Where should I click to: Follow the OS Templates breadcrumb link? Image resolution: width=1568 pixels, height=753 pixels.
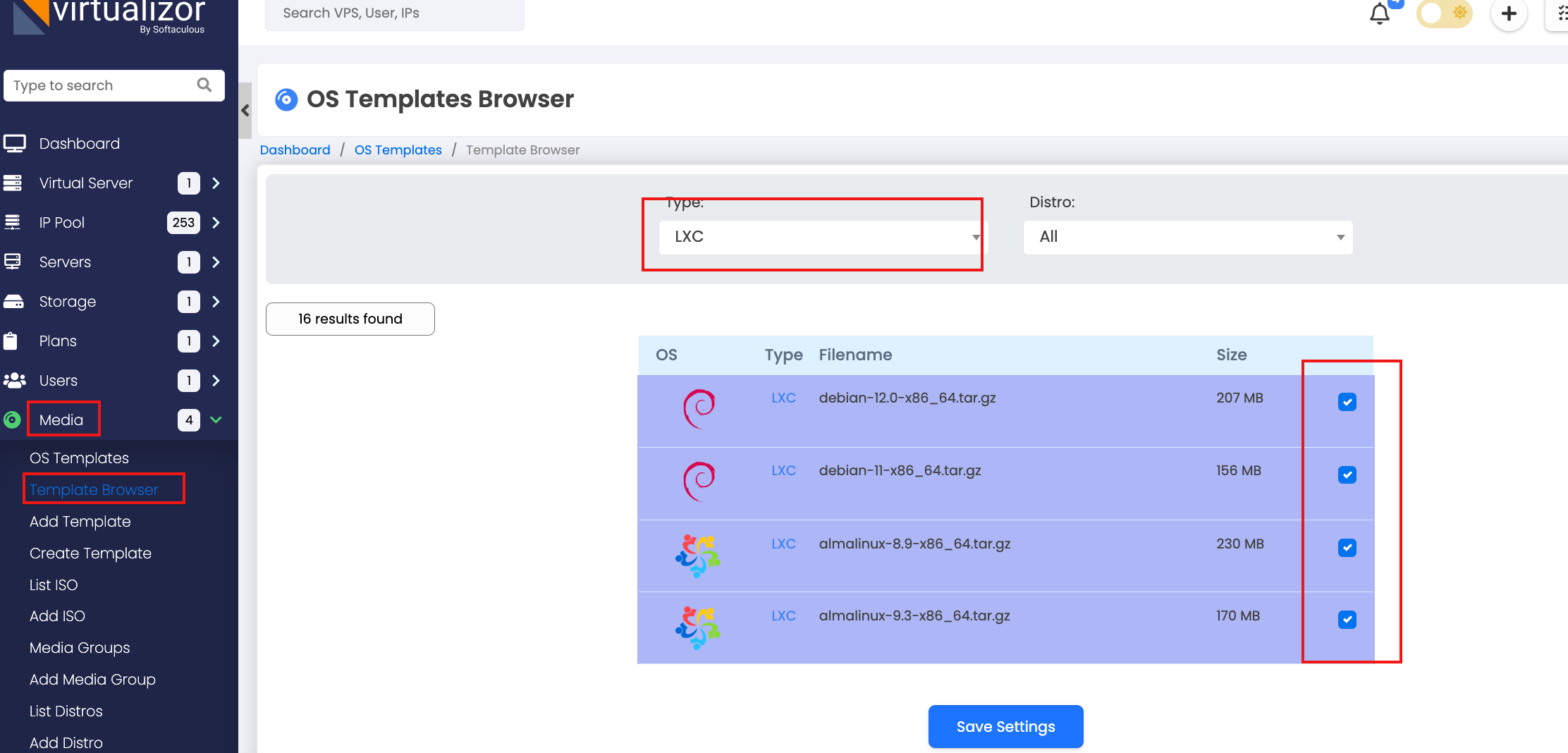pyautogui.click(x=398, y=150)
